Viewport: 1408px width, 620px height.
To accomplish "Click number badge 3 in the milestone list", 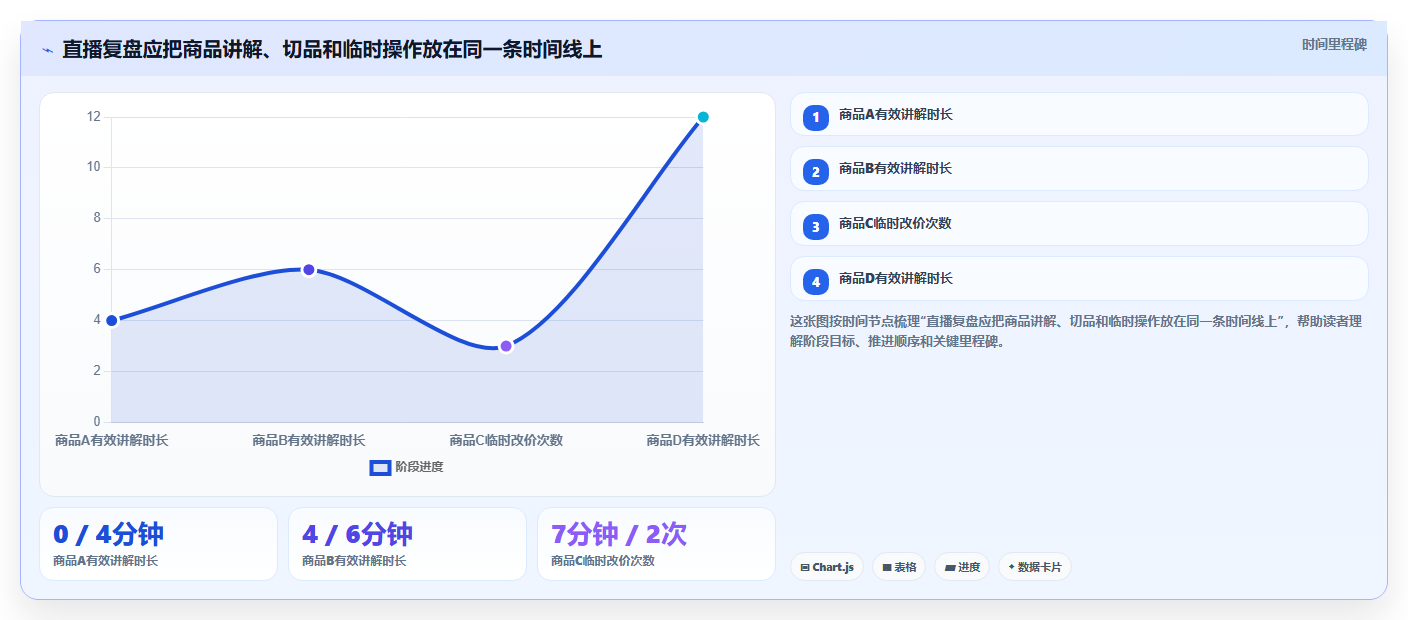I will click(x=816, y=227).
